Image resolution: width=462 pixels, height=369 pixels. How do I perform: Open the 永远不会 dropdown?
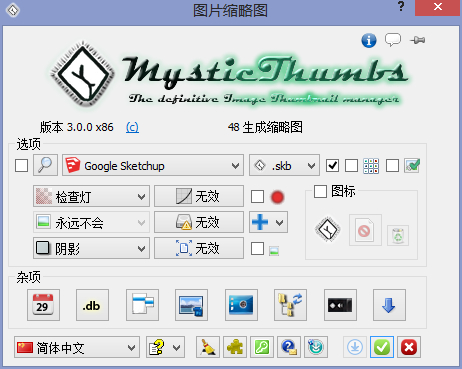tap(91, 222)
